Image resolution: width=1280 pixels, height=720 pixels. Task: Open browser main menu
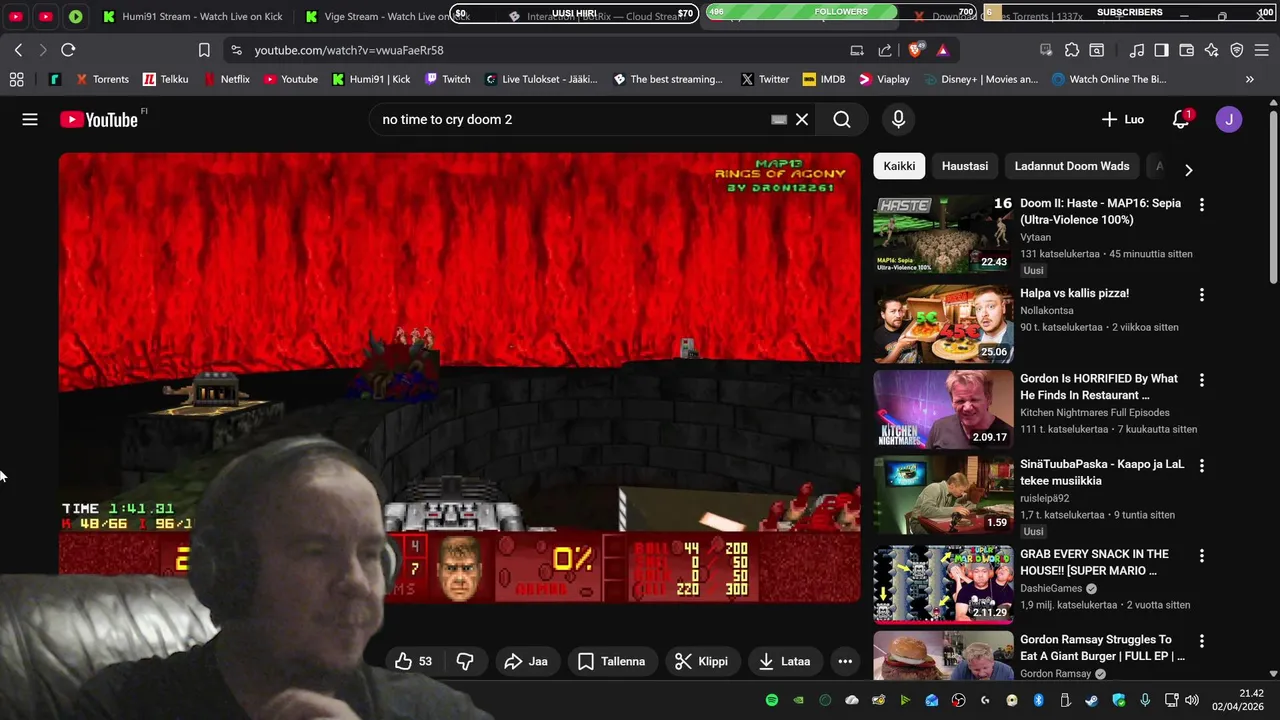[x=1262, y=50]
